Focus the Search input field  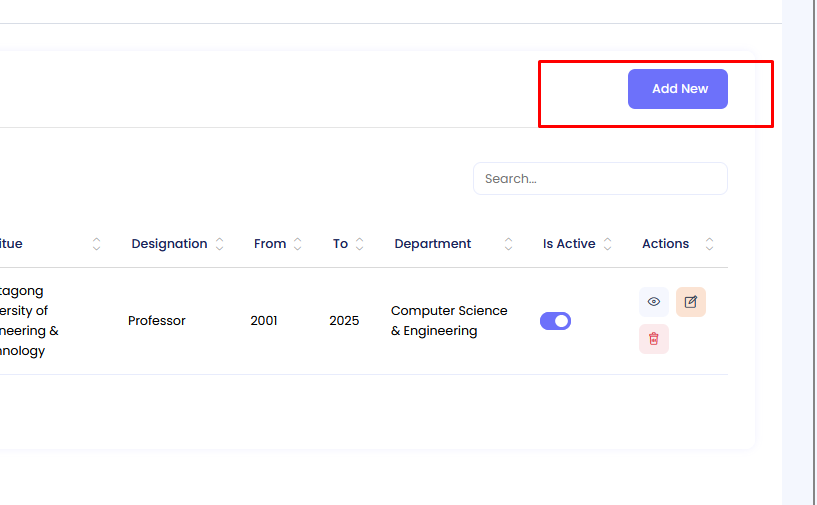coord(600,179)
